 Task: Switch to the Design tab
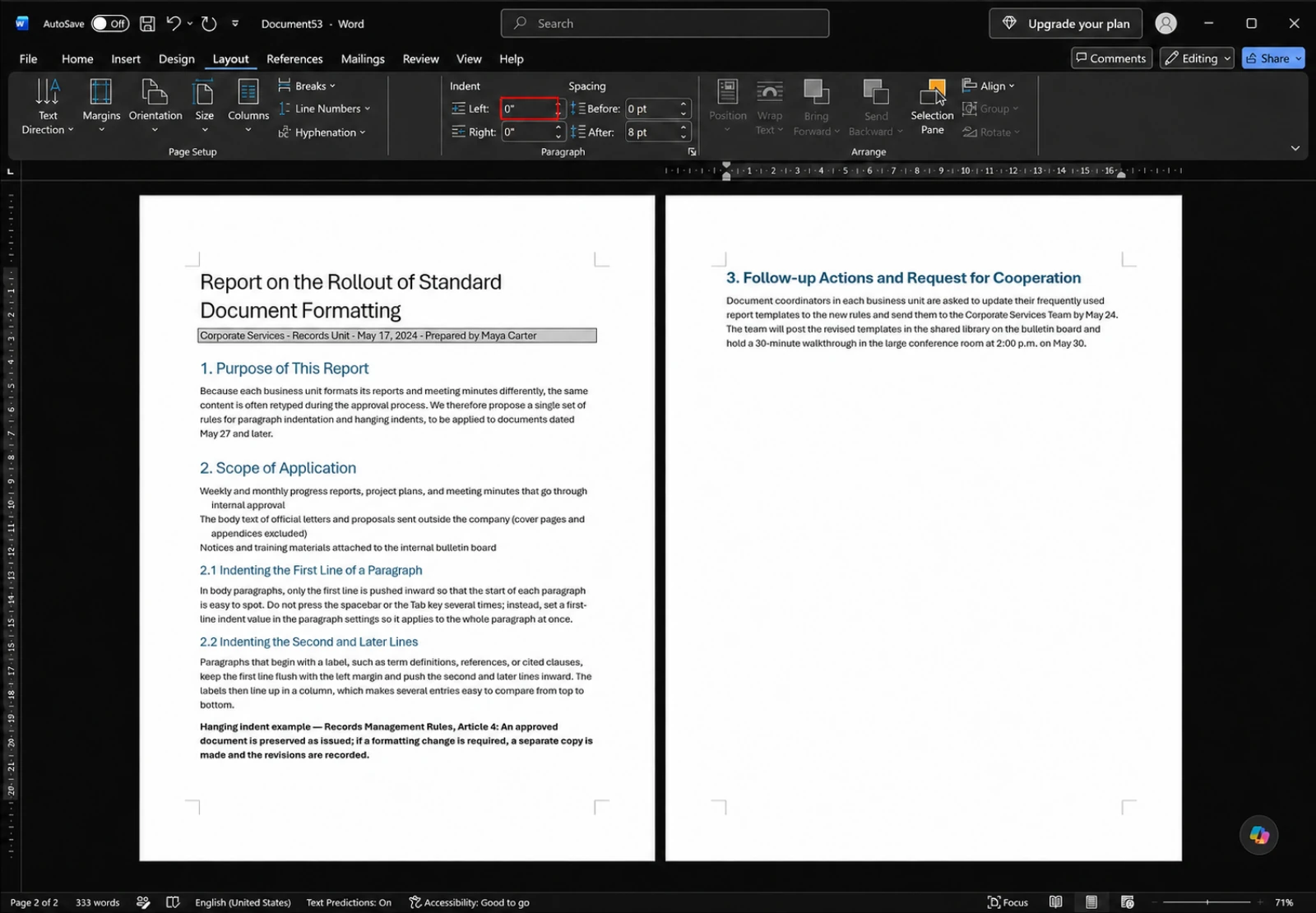pos(177,58)
